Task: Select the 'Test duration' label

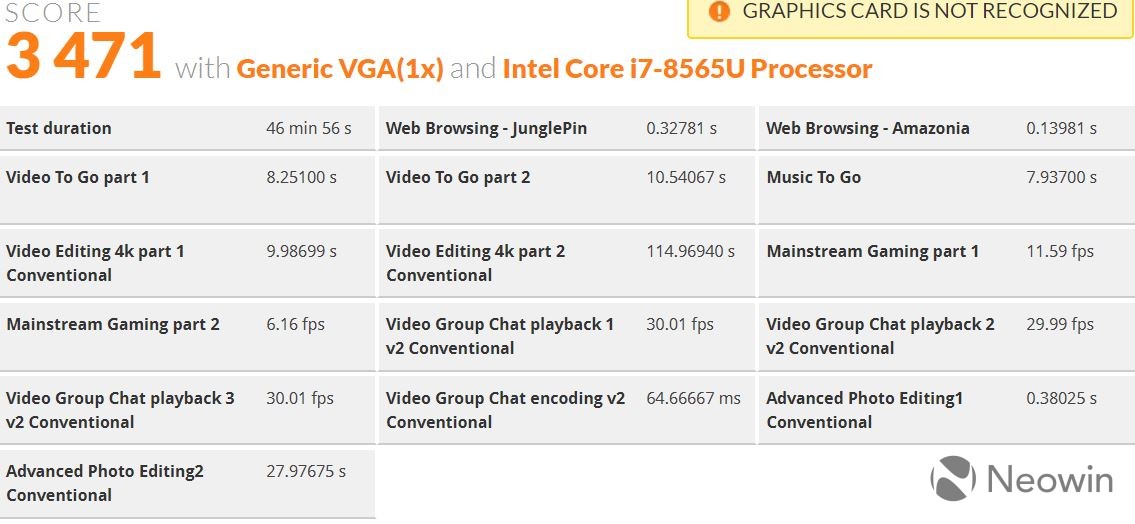Action: point(59,129)
